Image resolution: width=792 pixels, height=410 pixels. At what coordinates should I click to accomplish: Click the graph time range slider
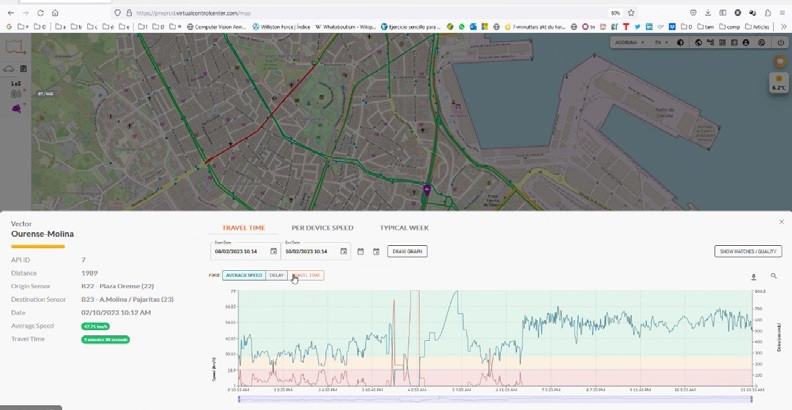[495, 400]
